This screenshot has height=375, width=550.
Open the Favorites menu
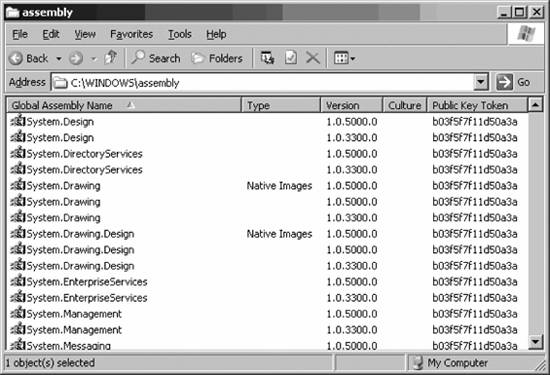point(132,34)
